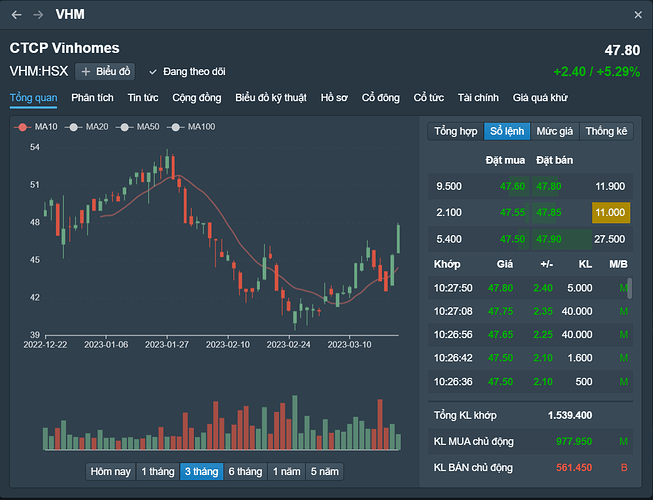This screenshot has width=653, height=500.
Task: Close the VHM panel
Action: (639, 15)
